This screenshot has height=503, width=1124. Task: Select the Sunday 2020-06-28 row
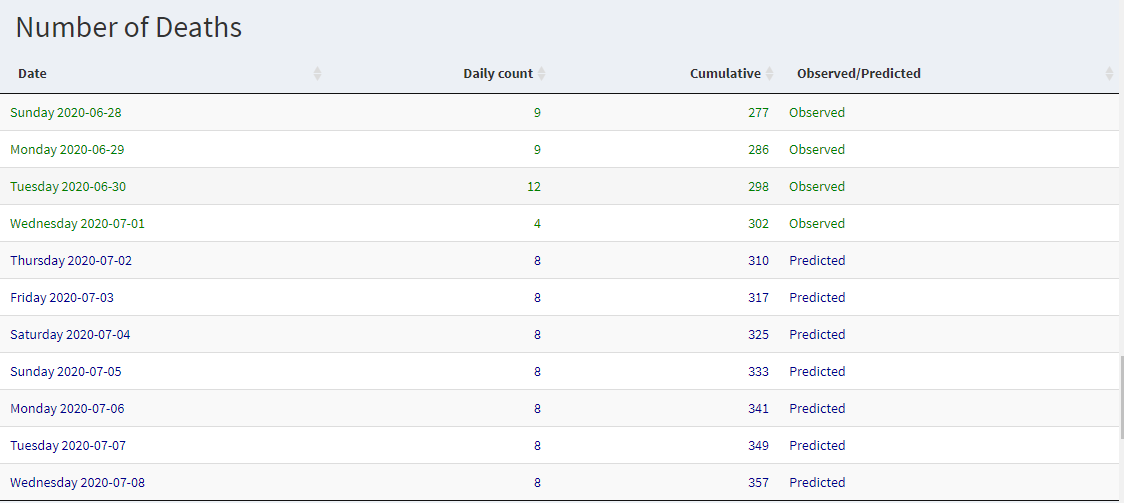559,112
